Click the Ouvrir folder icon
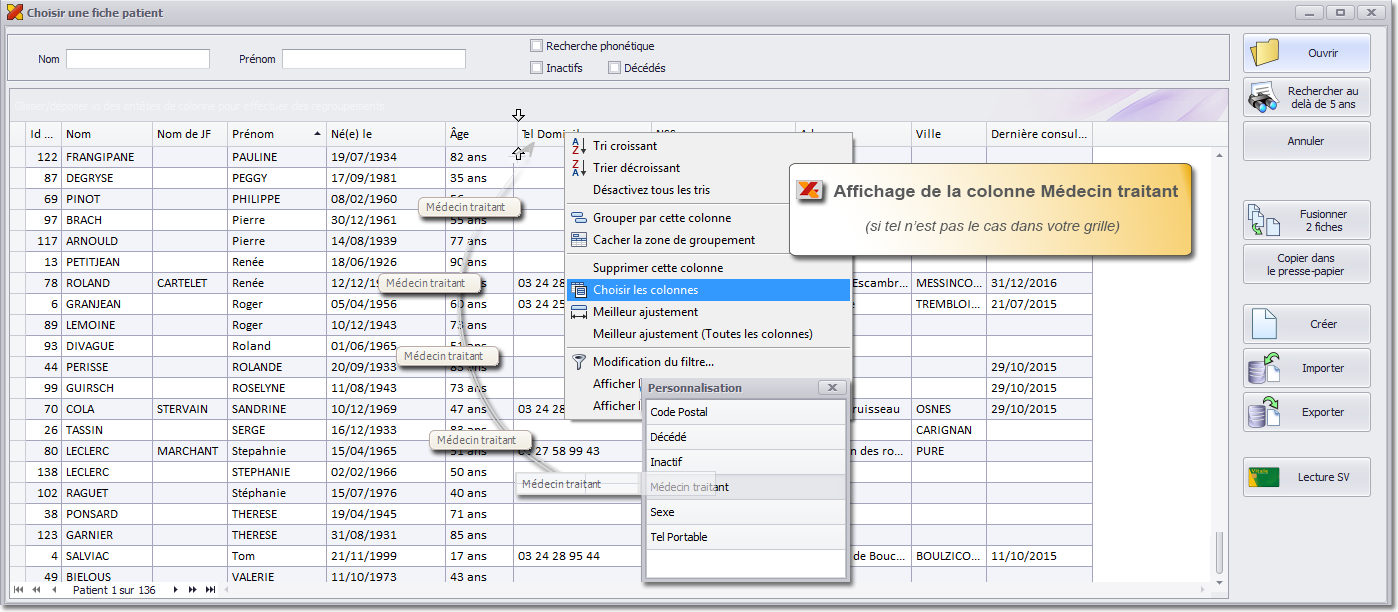 1266,53
